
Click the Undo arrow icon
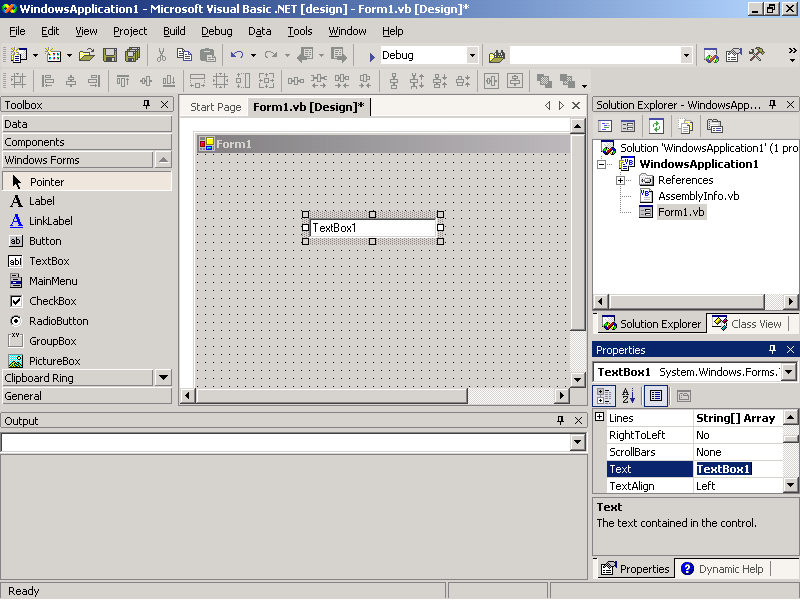click(237, 55)
